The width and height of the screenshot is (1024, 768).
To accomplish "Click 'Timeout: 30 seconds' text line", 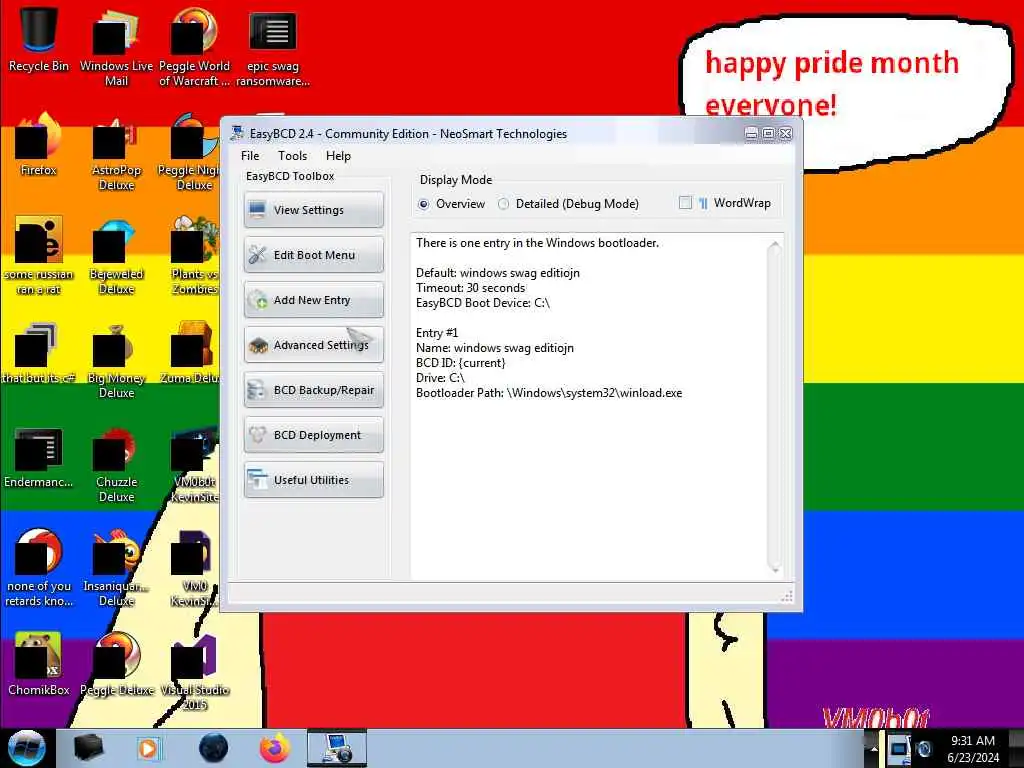I will click(x=470, y=288).
